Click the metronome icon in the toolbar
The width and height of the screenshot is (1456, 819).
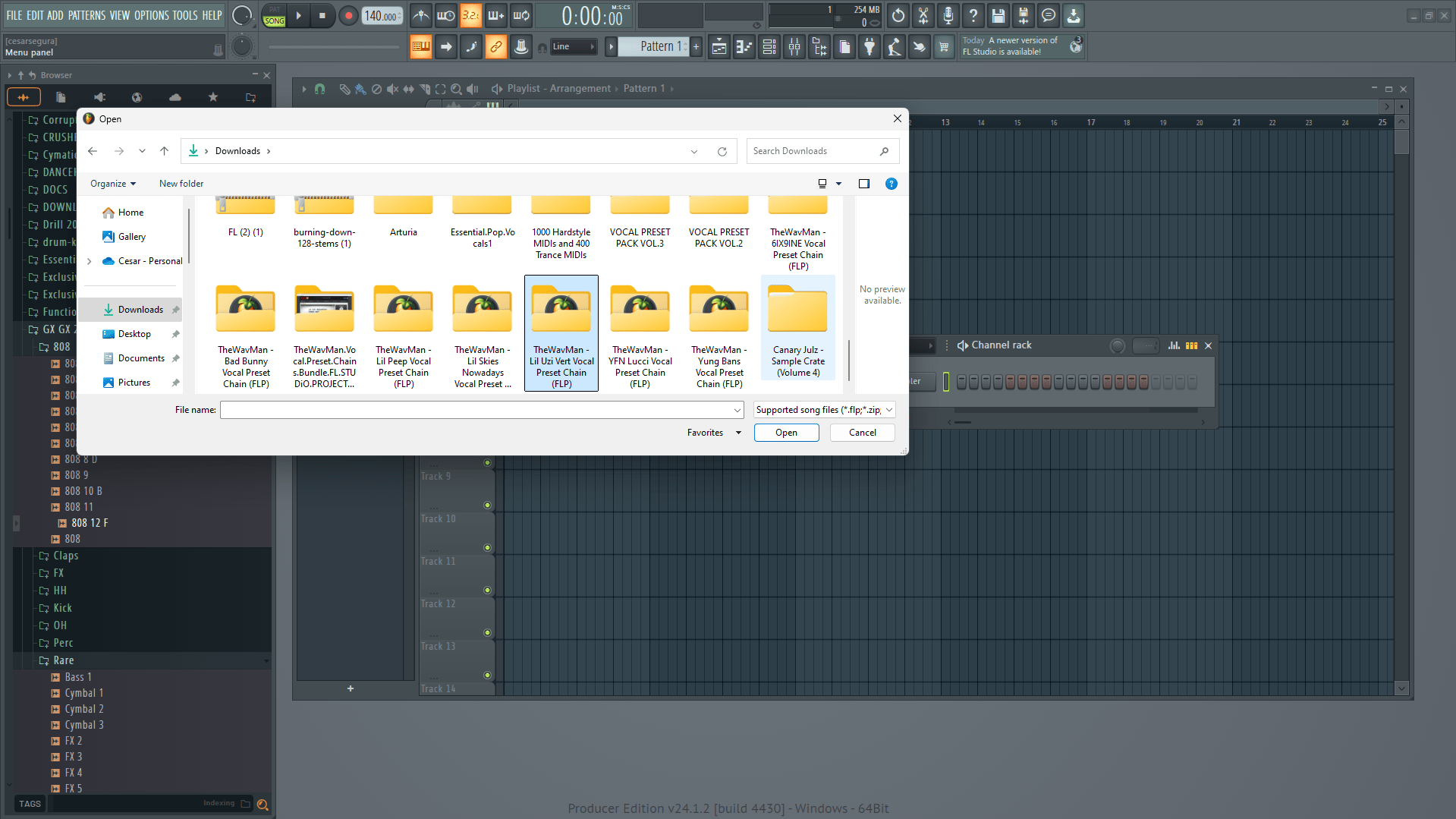coord(421,15)
